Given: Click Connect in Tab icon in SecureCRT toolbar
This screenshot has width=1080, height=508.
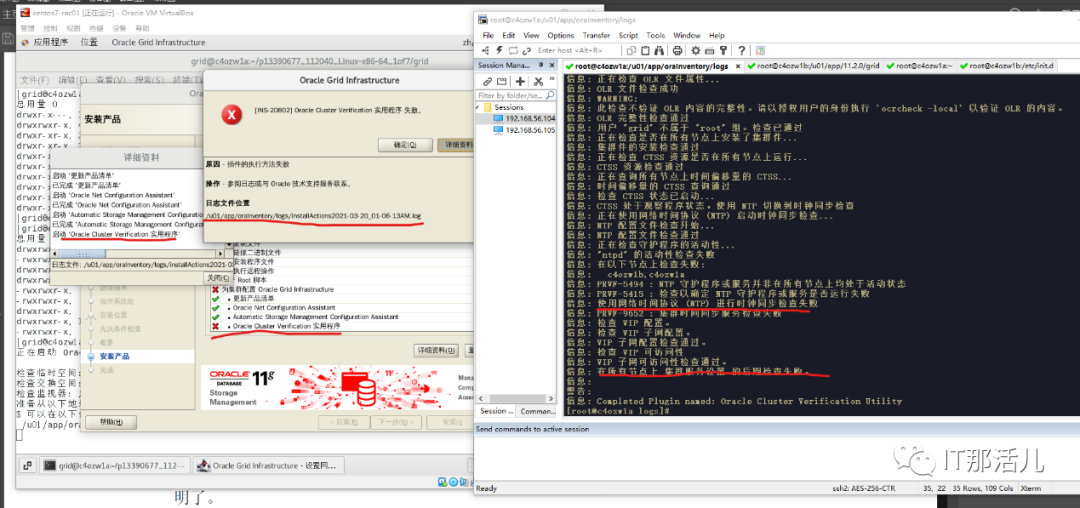Looking at the screenshot, I should 513,50.
